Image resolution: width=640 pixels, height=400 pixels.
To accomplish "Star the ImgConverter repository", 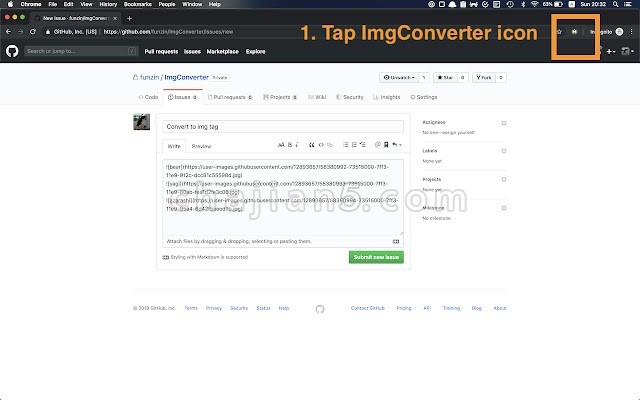I will 445,78.
